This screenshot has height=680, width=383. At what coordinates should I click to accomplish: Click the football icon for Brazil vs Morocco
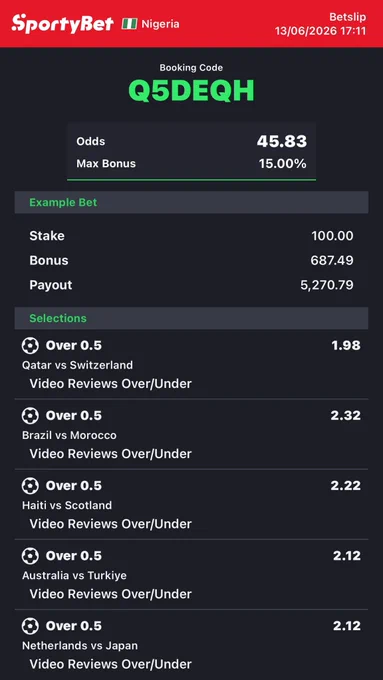[x=30, y=416]
